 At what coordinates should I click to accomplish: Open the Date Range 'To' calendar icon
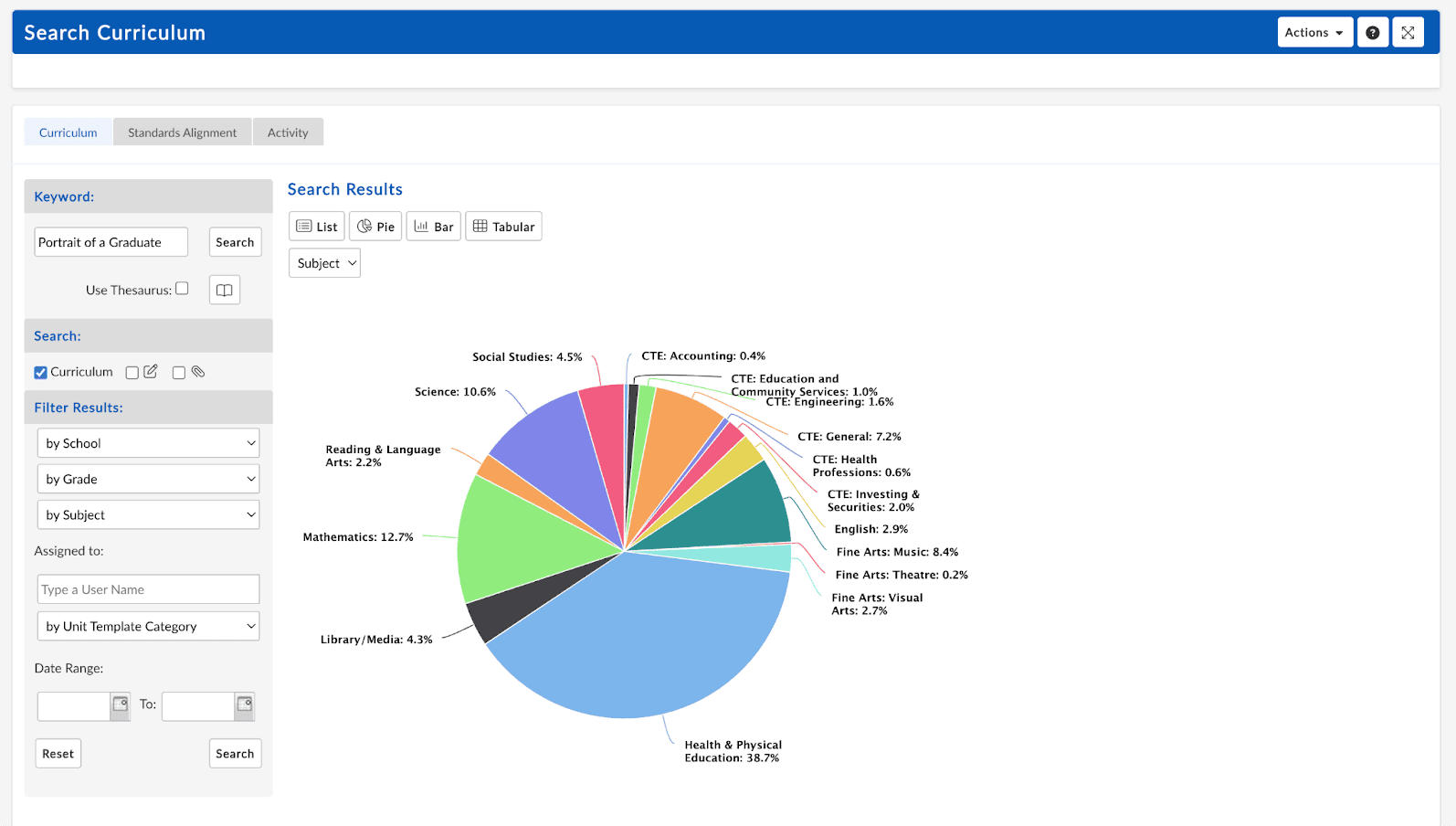coord(244,704)
